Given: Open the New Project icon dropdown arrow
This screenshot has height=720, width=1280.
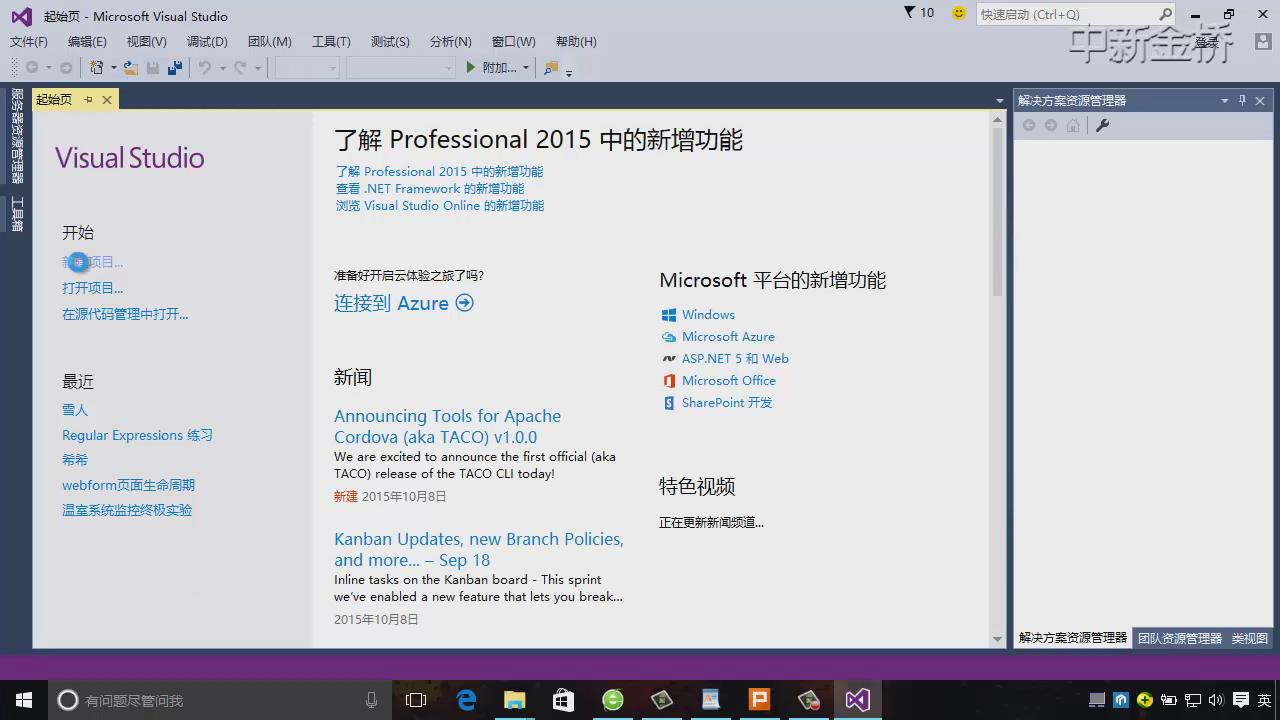Looking at the screenshot, I should click(x=113, y=67).
